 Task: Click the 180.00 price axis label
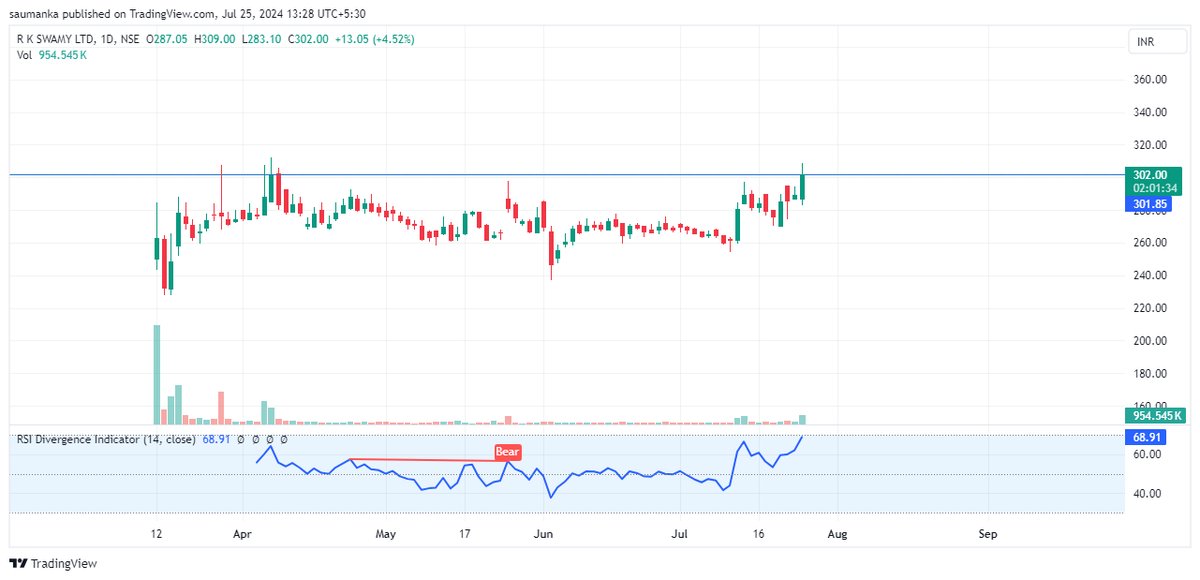tap(1151, 374)
